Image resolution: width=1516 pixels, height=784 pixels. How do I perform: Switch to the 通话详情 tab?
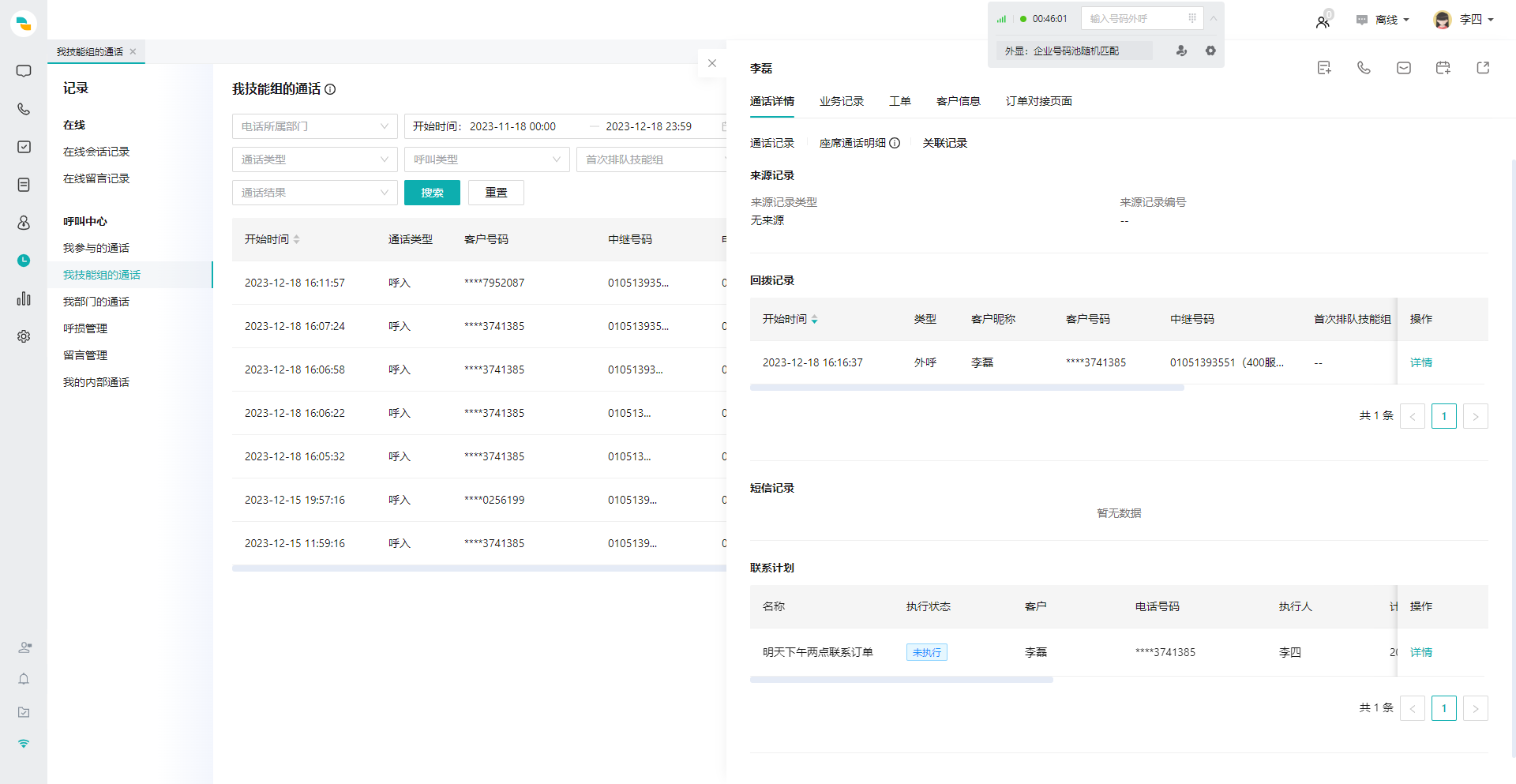[x=772, y=101]
